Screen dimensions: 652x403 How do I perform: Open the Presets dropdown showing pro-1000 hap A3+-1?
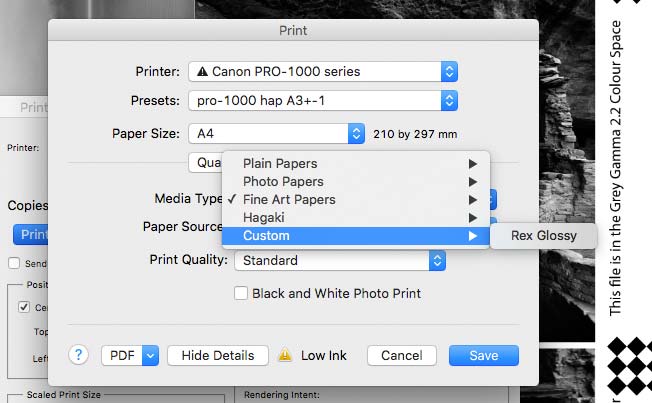pos(323,101)
